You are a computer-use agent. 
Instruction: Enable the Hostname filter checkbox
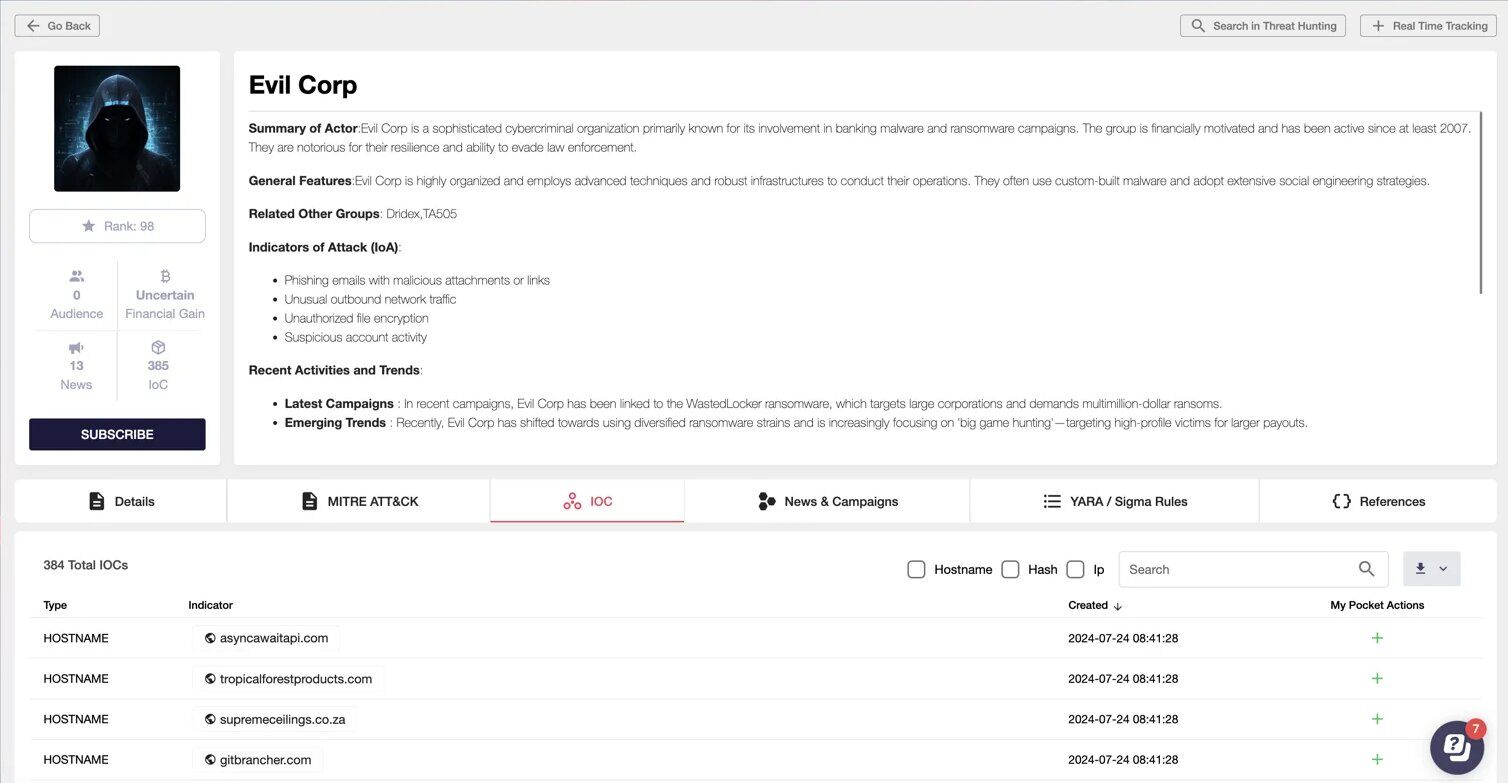point(916,569)
